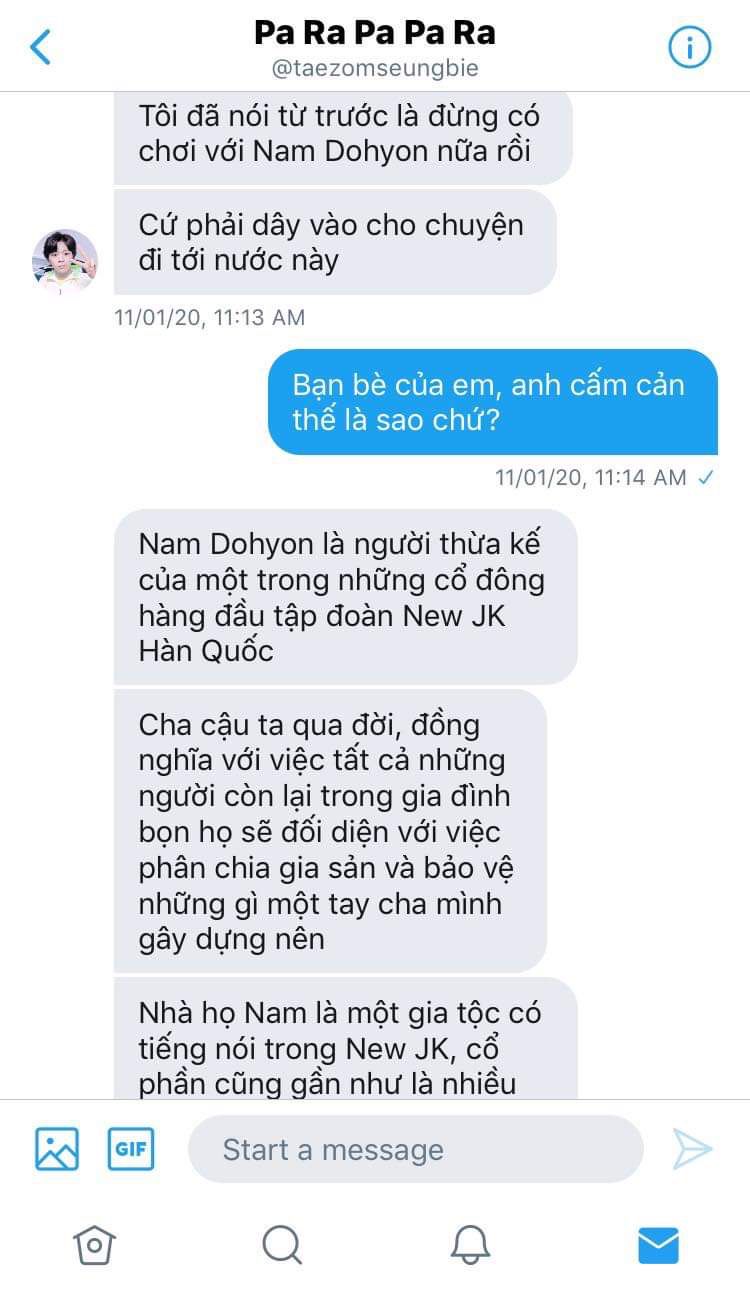Open the Messages envelope tab
This screenshot has width=750, height=1297.
(658, 1245)
